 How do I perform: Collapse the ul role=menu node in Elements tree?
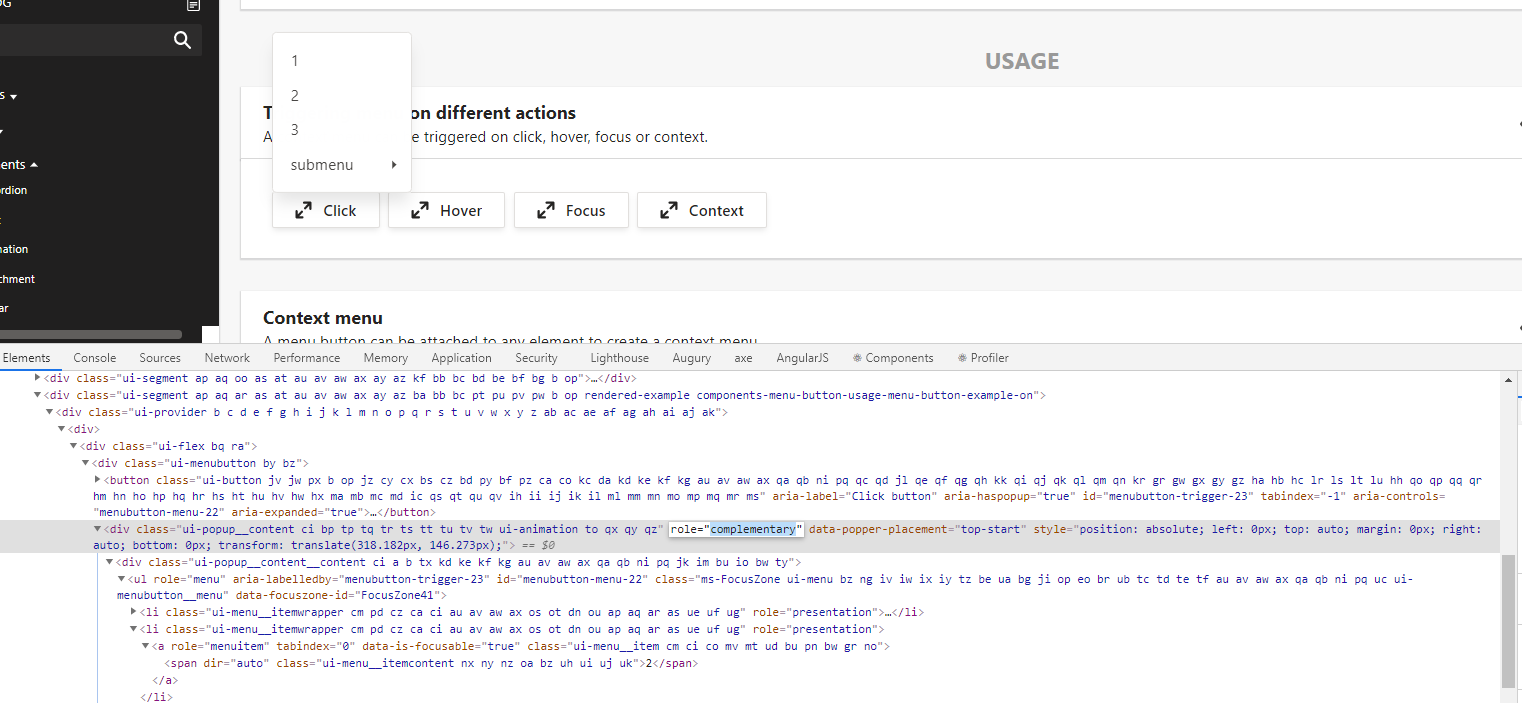coord(120,578)
